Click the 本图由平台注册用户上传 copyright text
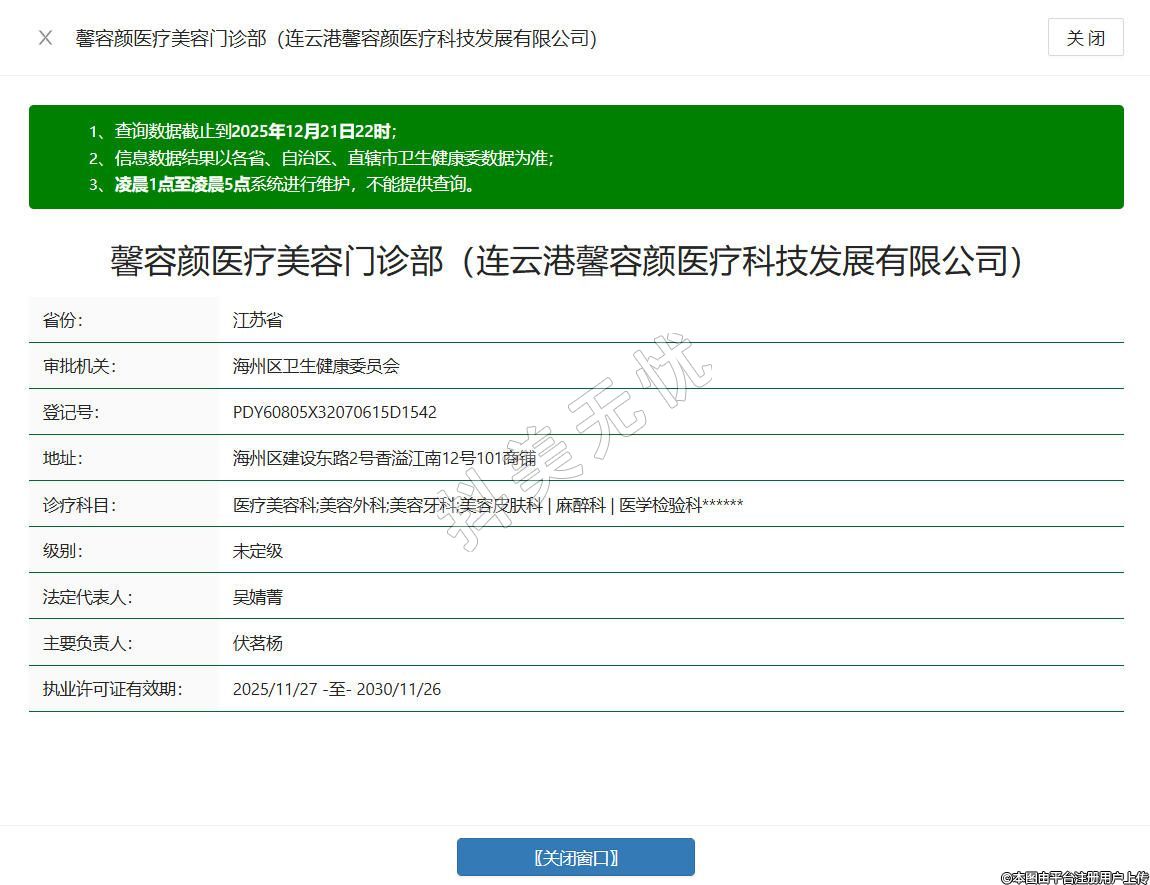Image resolution: width=1150 pixels, height=885 pixels. click(1074, 877)
